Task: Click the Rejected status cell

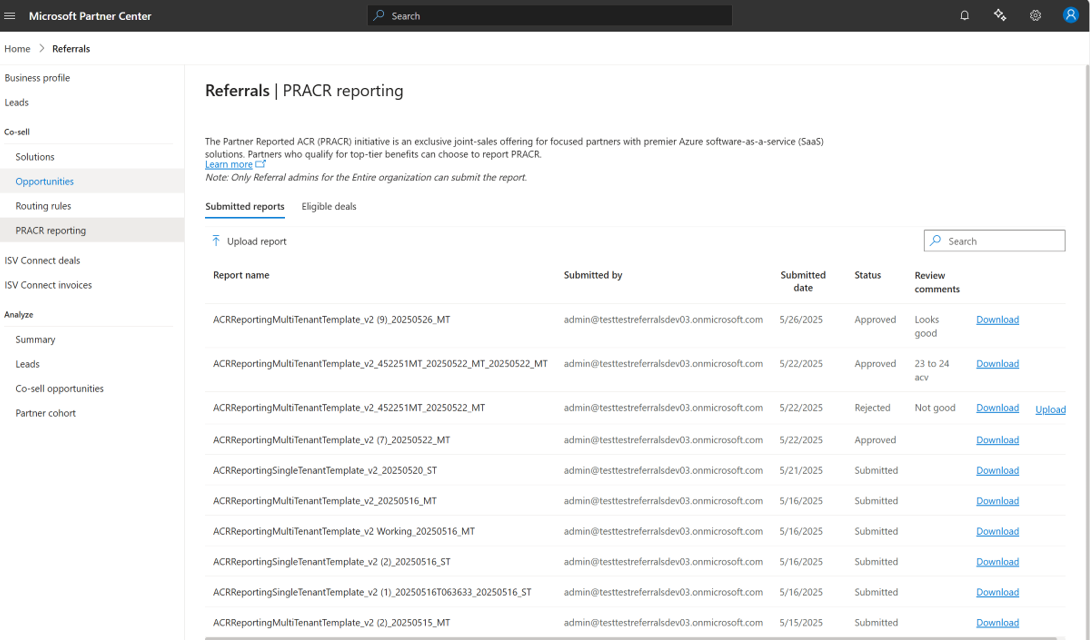Action: pos(872,408)
